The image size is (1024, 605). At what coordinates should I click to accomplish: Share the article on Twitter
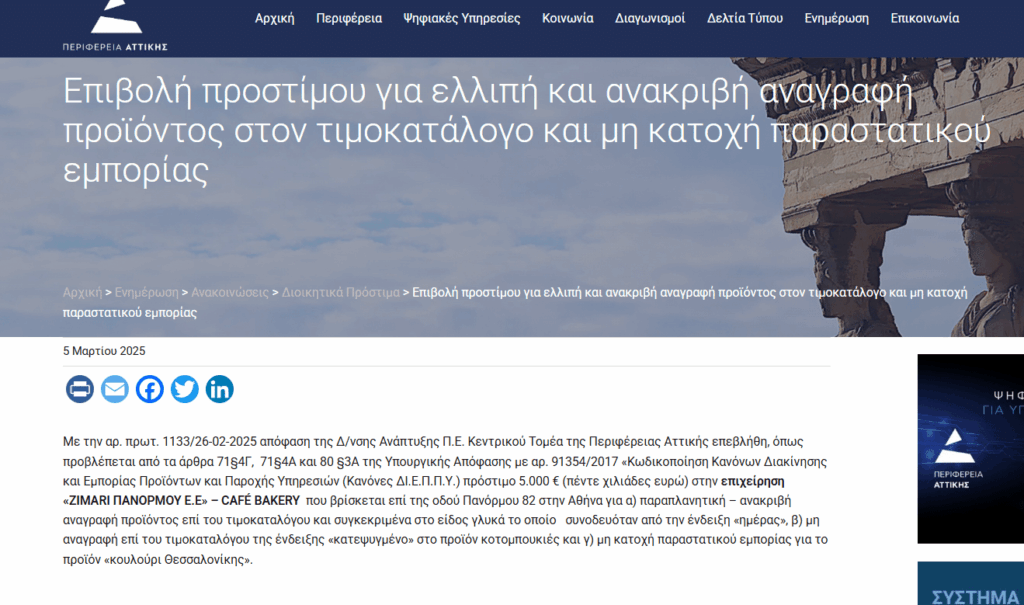185,389
